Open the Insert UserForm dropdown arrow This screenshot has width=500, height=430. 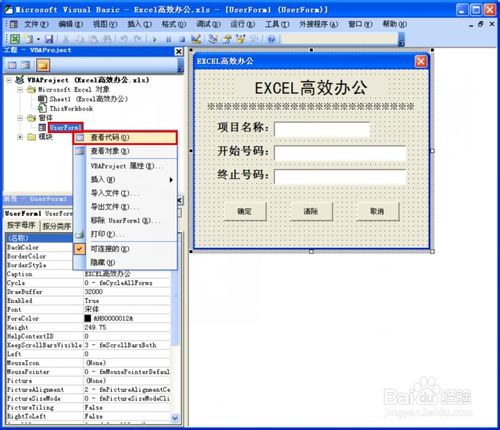(38, 39)
